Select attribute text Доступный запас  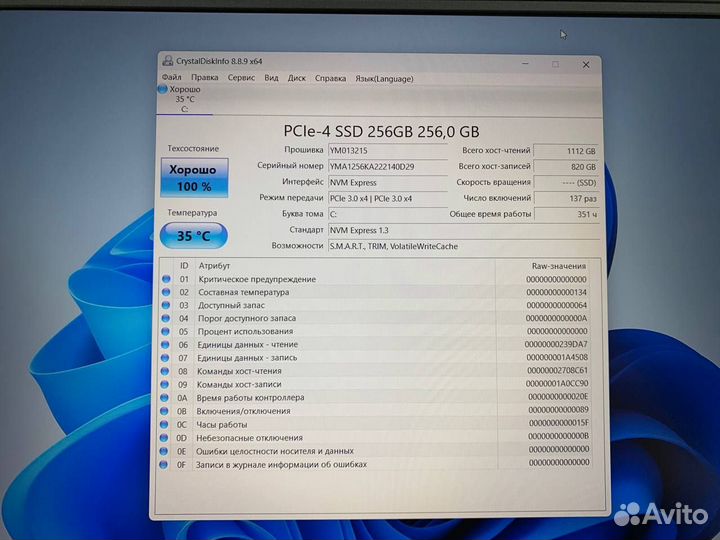pyautogui.click(x=231, y=305)
